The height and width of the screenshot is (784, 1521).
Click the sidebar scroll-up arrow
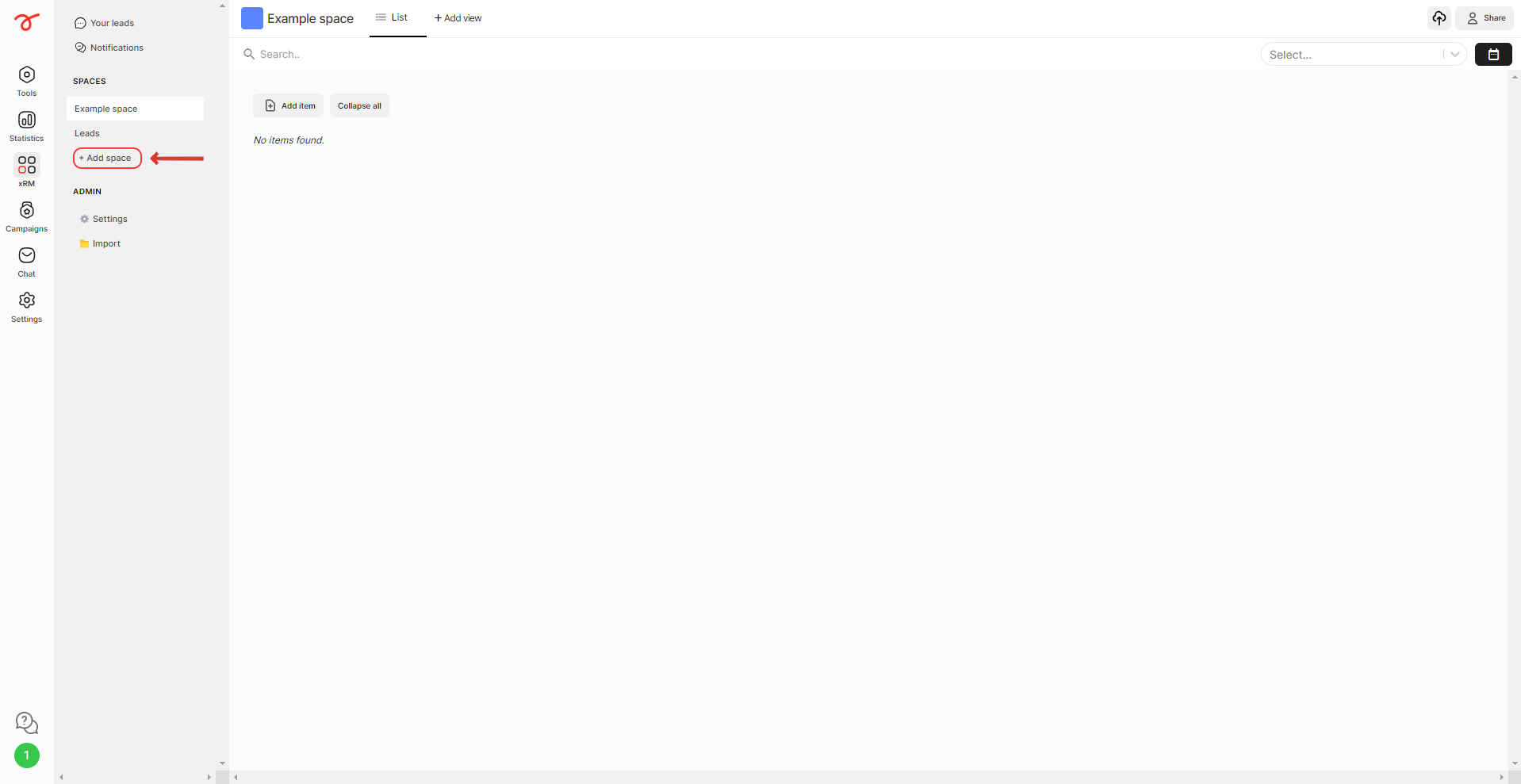click(222, 6)
